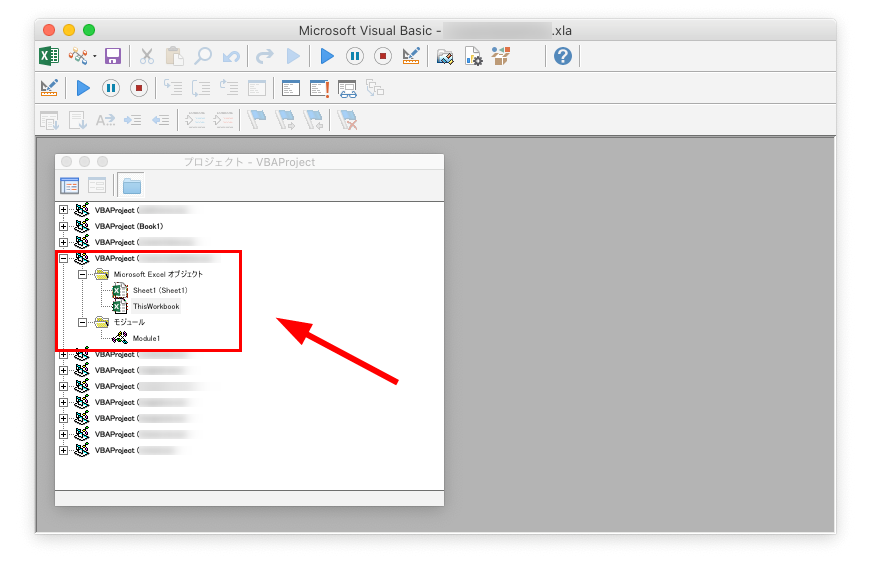Click the Comment Block icon
869x573 pixels.
point(195,120)
